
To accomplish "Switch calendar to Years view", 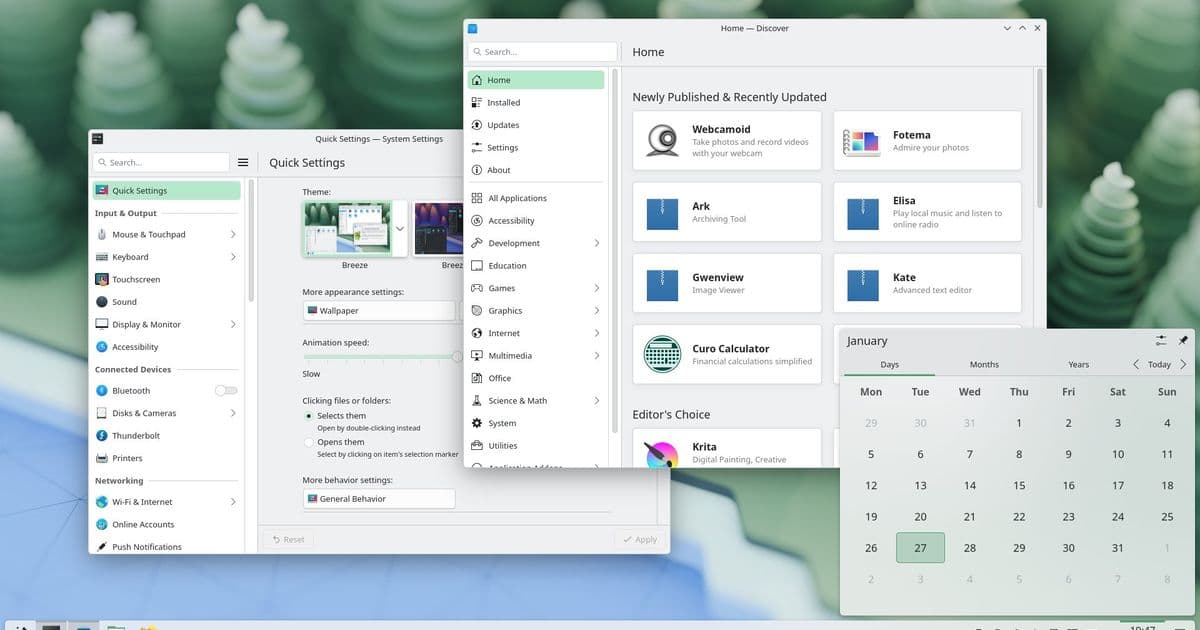I will point(1078,364).
